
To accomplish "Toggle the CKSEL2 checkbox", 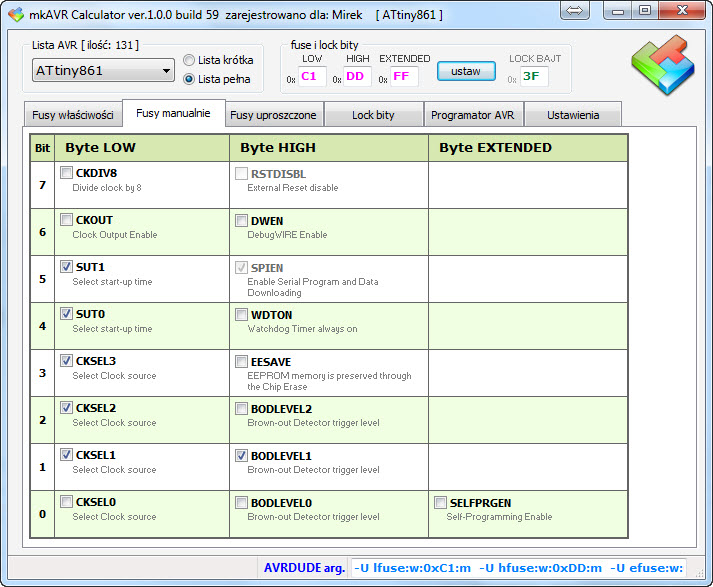I will click(x=66, y=408).
